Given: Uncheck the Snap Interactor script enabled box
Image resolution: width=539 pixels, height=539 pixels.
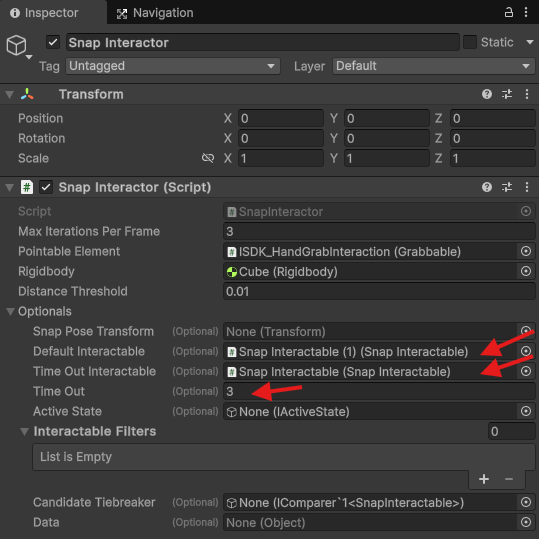Looking at the screenshot, I should pos(46,187).
